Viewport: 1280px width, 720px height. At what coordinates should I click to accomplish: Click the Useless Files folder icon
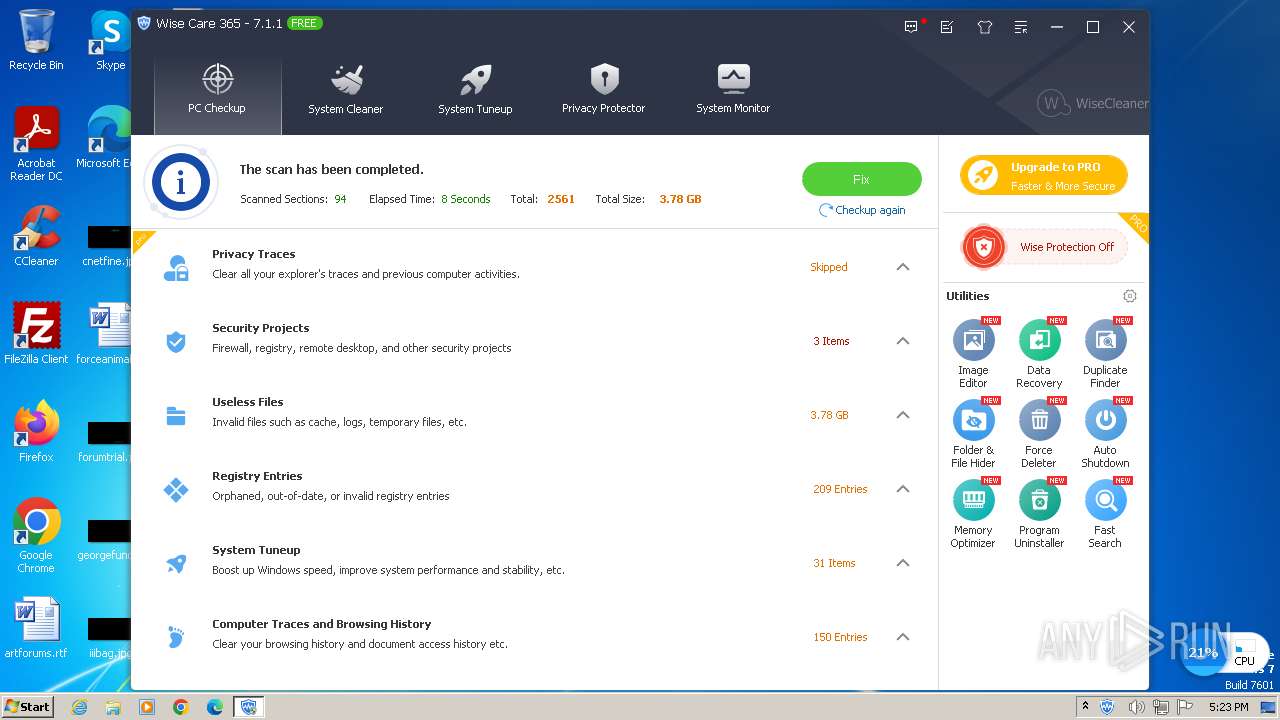coord(176,416)
